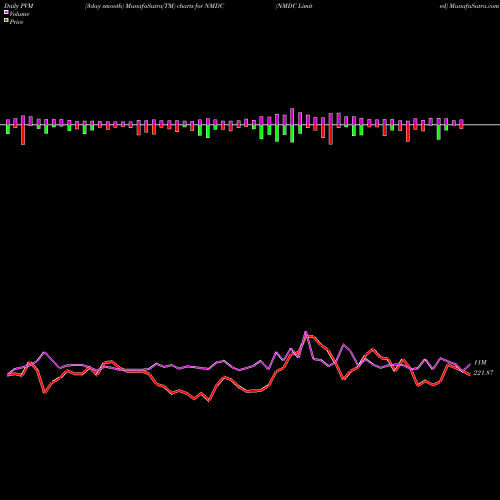Click the 221.87 price value label
Screen dimensions: 500x500
coord(483,373)
